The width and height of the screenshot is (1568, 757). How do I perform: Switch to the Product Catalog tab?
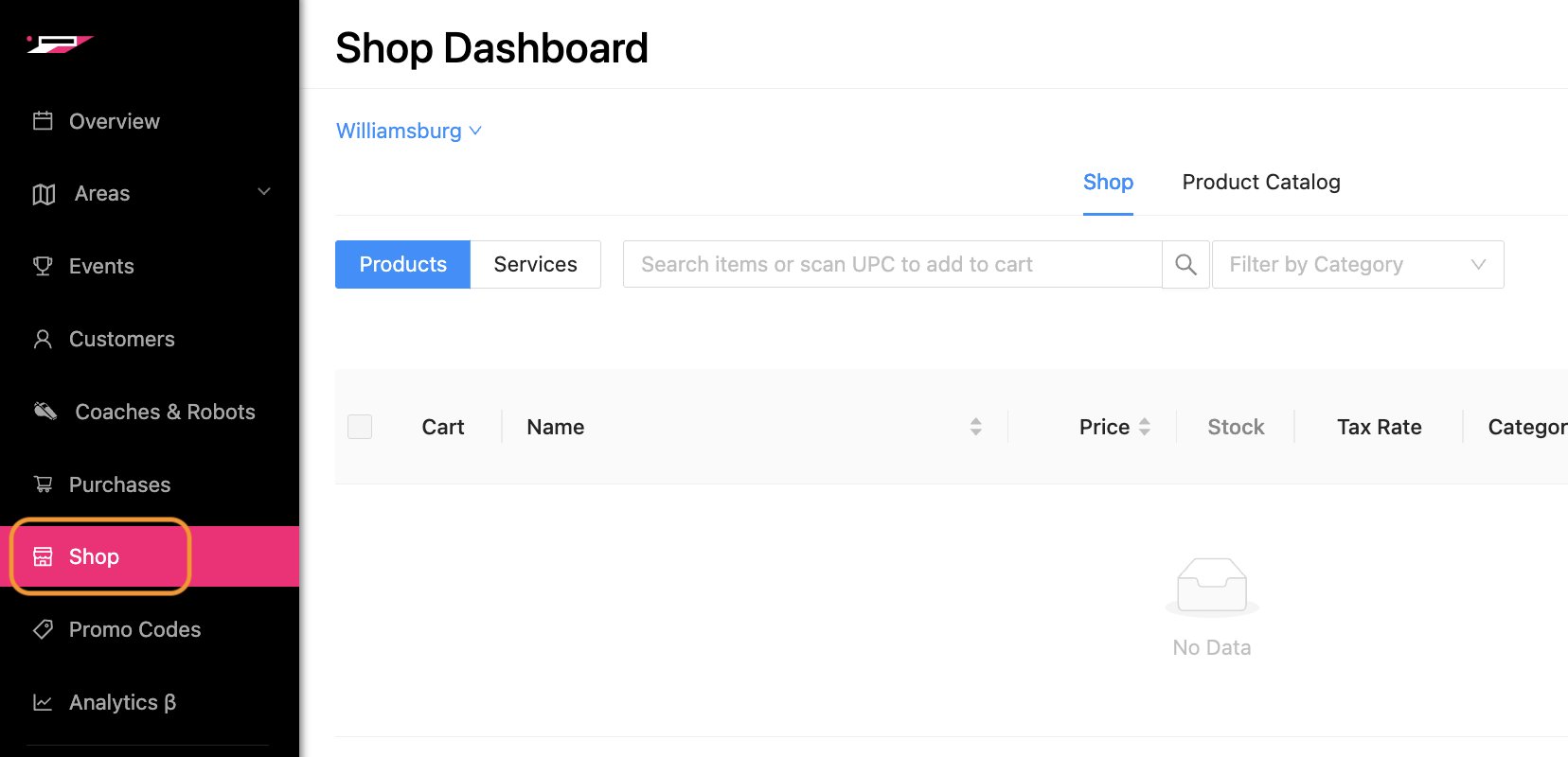click(1260, 182)
